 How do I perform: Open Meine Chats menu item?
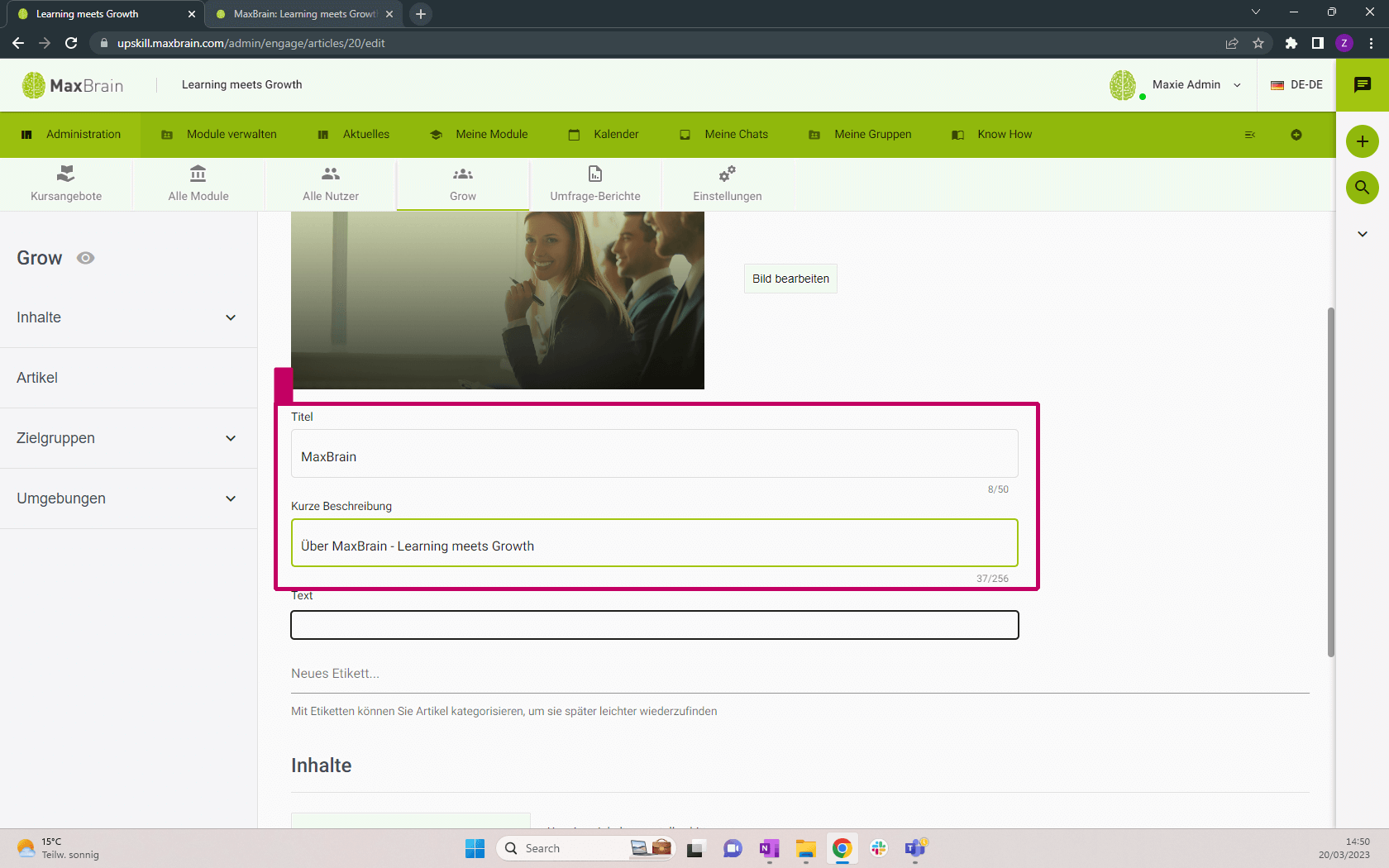point(723,135)
